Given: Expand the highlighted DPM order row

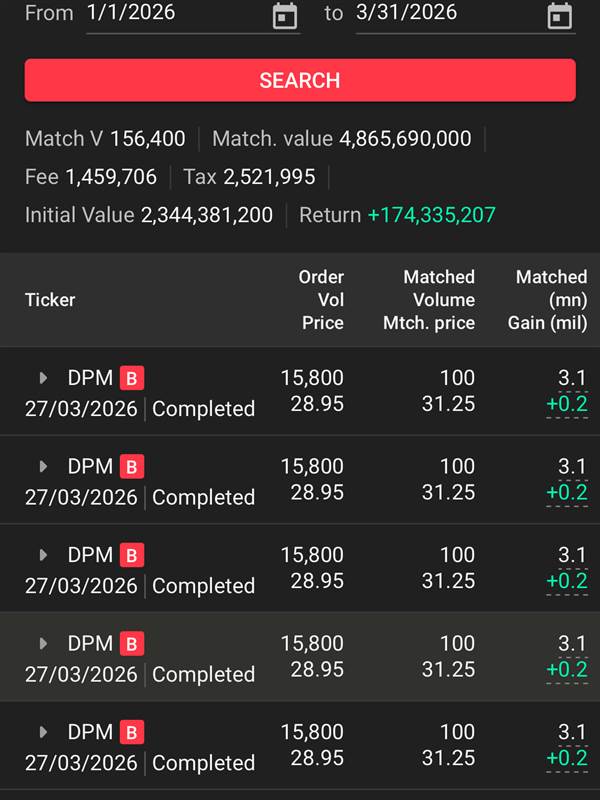Looking at the screenshot, I should pyautogui.click(x=43, y=643).
